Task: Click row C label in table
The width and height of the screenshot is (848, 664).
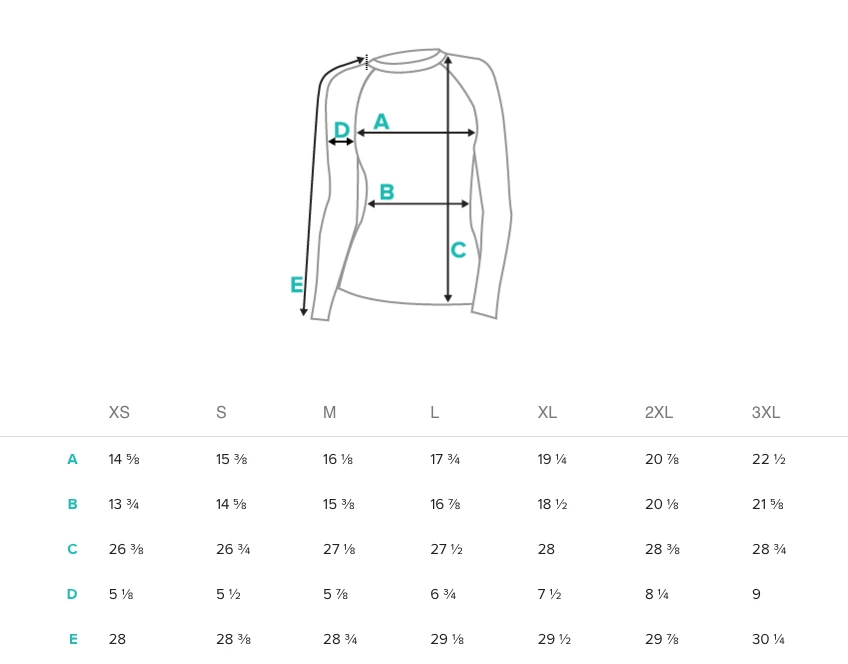Action: click(72, 549)
